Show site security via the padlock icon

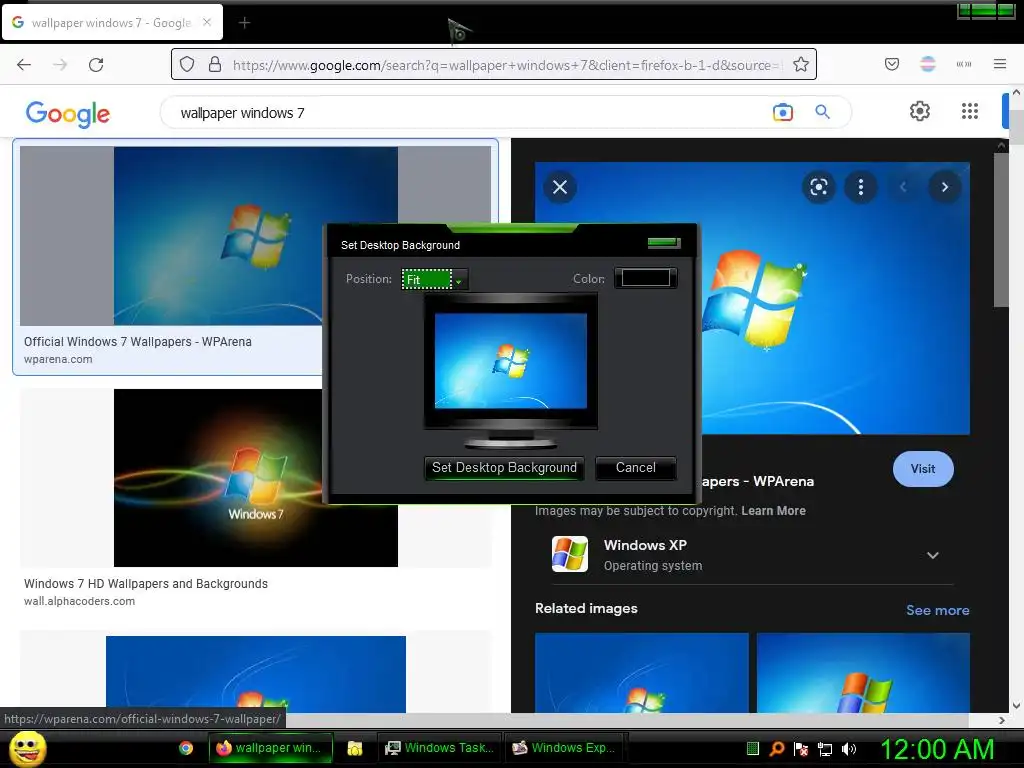(x=215, y=64)
